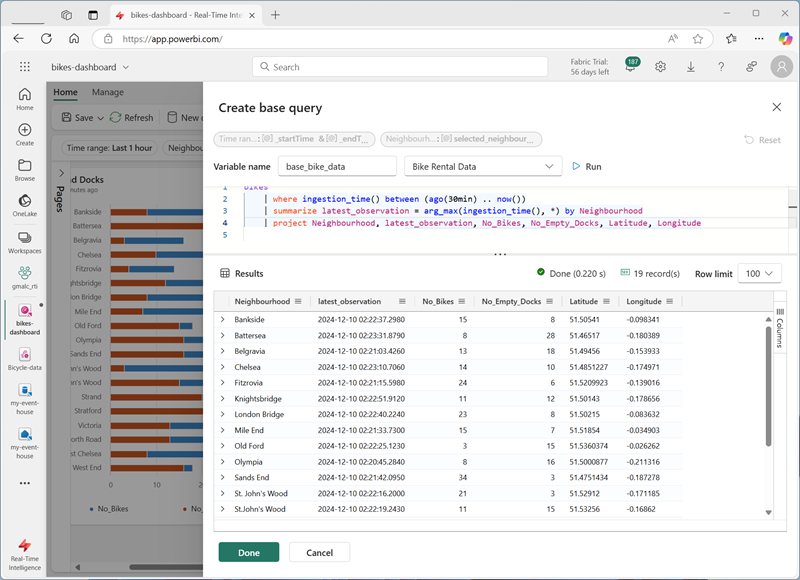
Task: Open the second my-eventhouse sidebar item
Action: click(24, 444)
